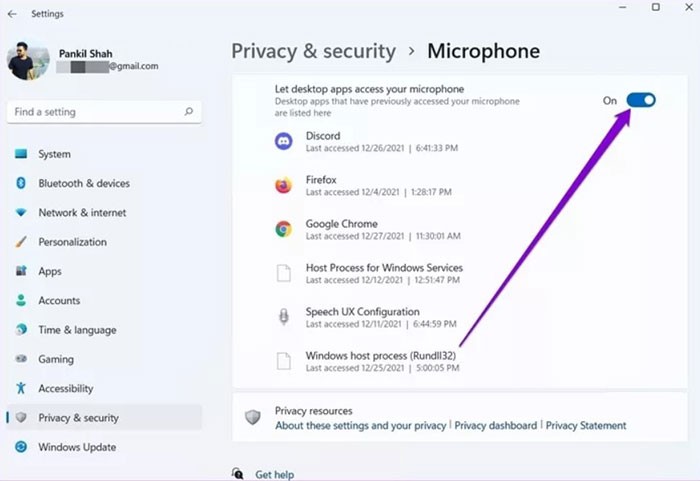The image size is (700, 481).
Task: Click the Firefox app icon
Action: click(x=283, y=185)
